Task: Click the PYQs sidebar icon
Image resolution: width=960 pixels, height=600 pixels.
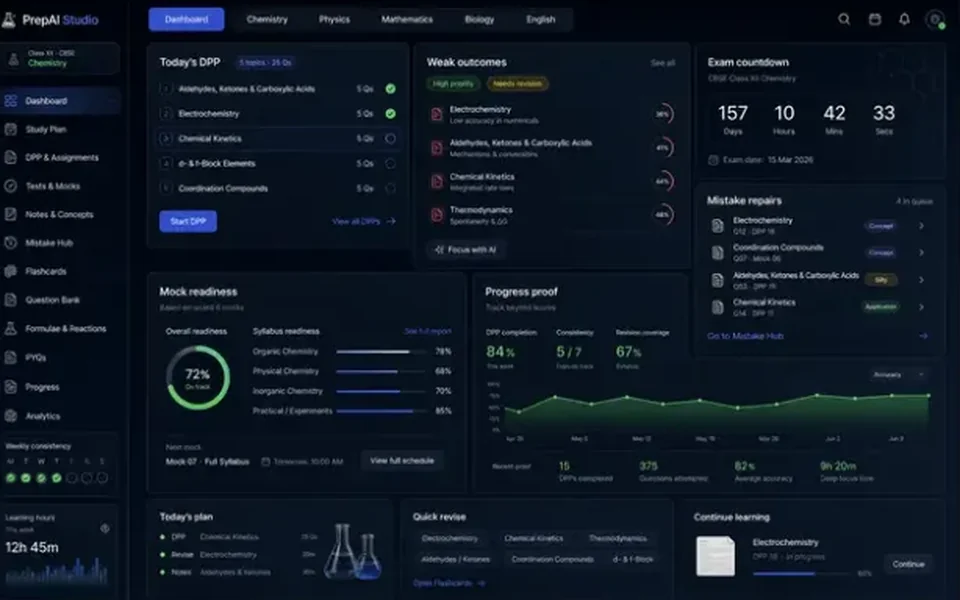Action: pos(10,357)
